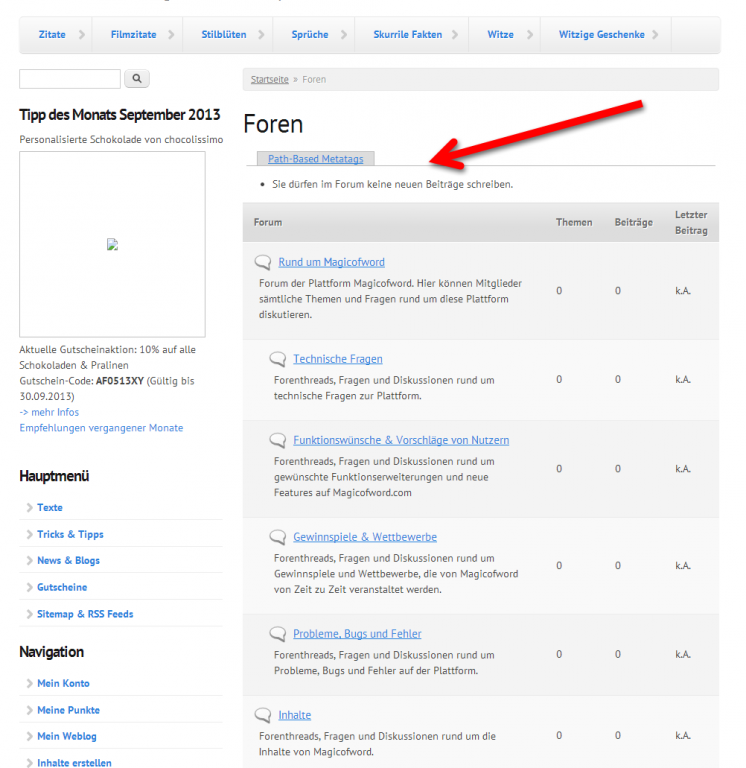Click the search magnifier button
The width and height of the screenshot is (746, 768).
pyautogui.click(x=137, y=78)
